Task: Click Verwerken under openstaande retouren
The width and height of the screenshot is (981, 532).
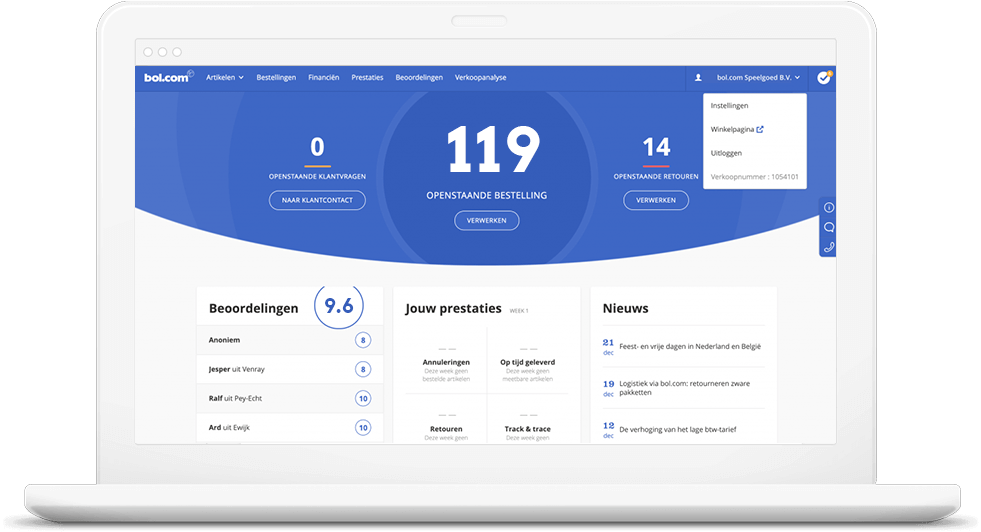Action: click(656, 200)
